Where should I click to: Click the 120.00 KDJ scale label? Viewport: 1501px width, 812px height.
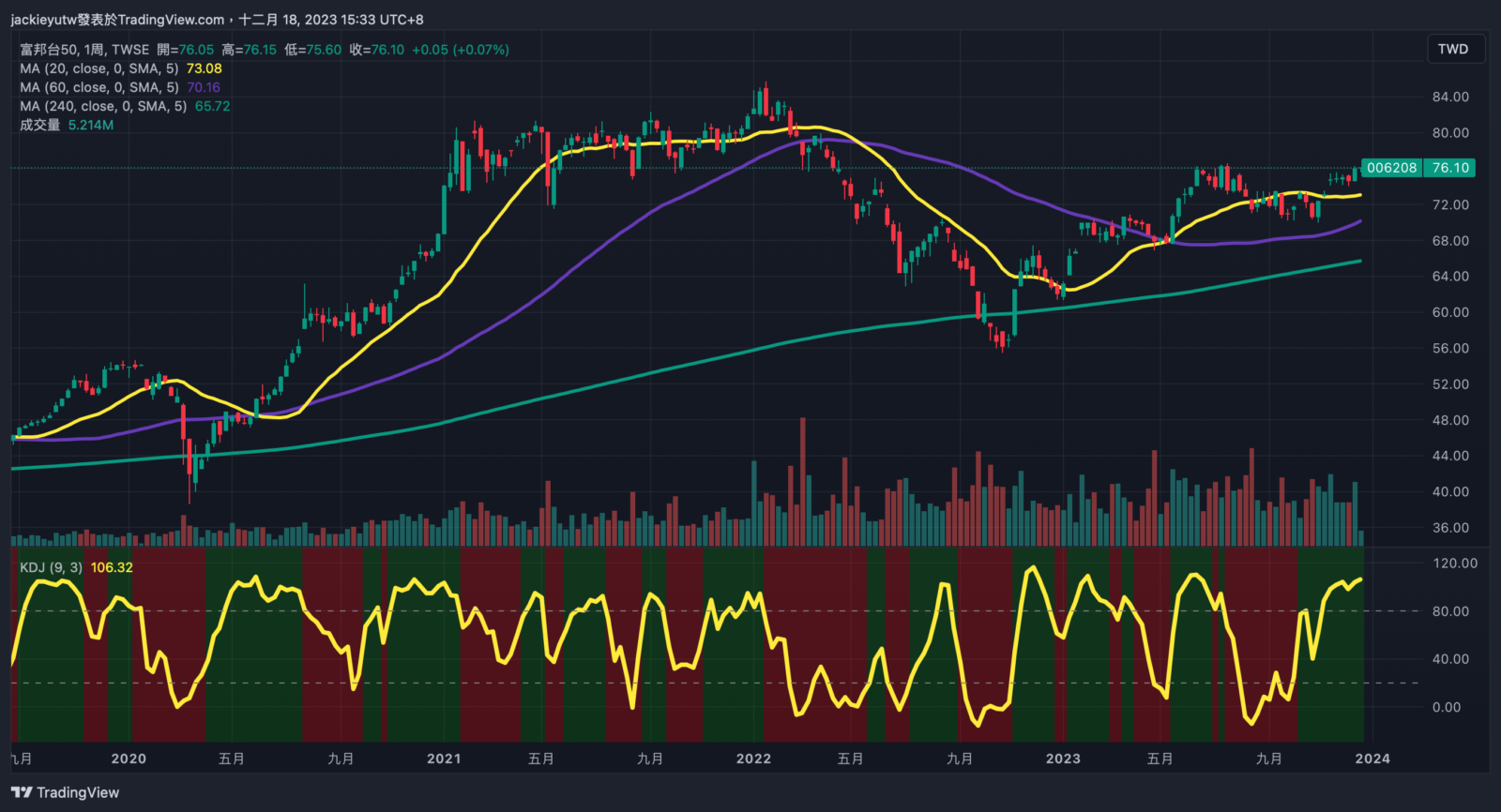click(x=1455, y=564)
